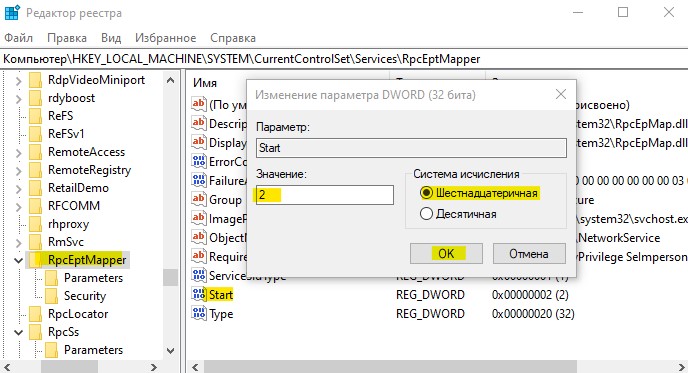Expand the RemoteRegistry key
The width and height of the screenshot is (688, 373).
[x=18, y=171]
